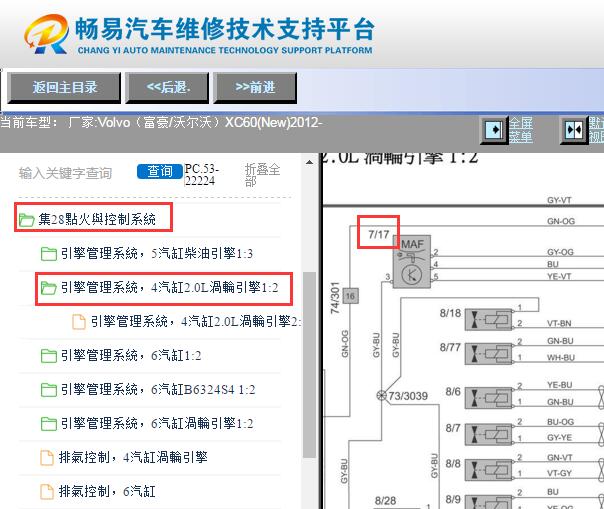Viewport: 604px width, 509px height.
Task: Collapse folder 引擎管理系統，4汽缸2.0L渦輪引擎1:2
Action: [x=169, y=287]
